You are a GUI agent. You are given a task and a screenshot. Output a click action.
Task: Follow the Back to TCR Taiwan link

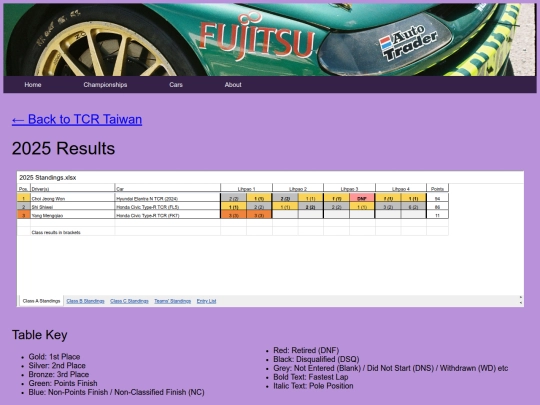click(x=77, y=119)
